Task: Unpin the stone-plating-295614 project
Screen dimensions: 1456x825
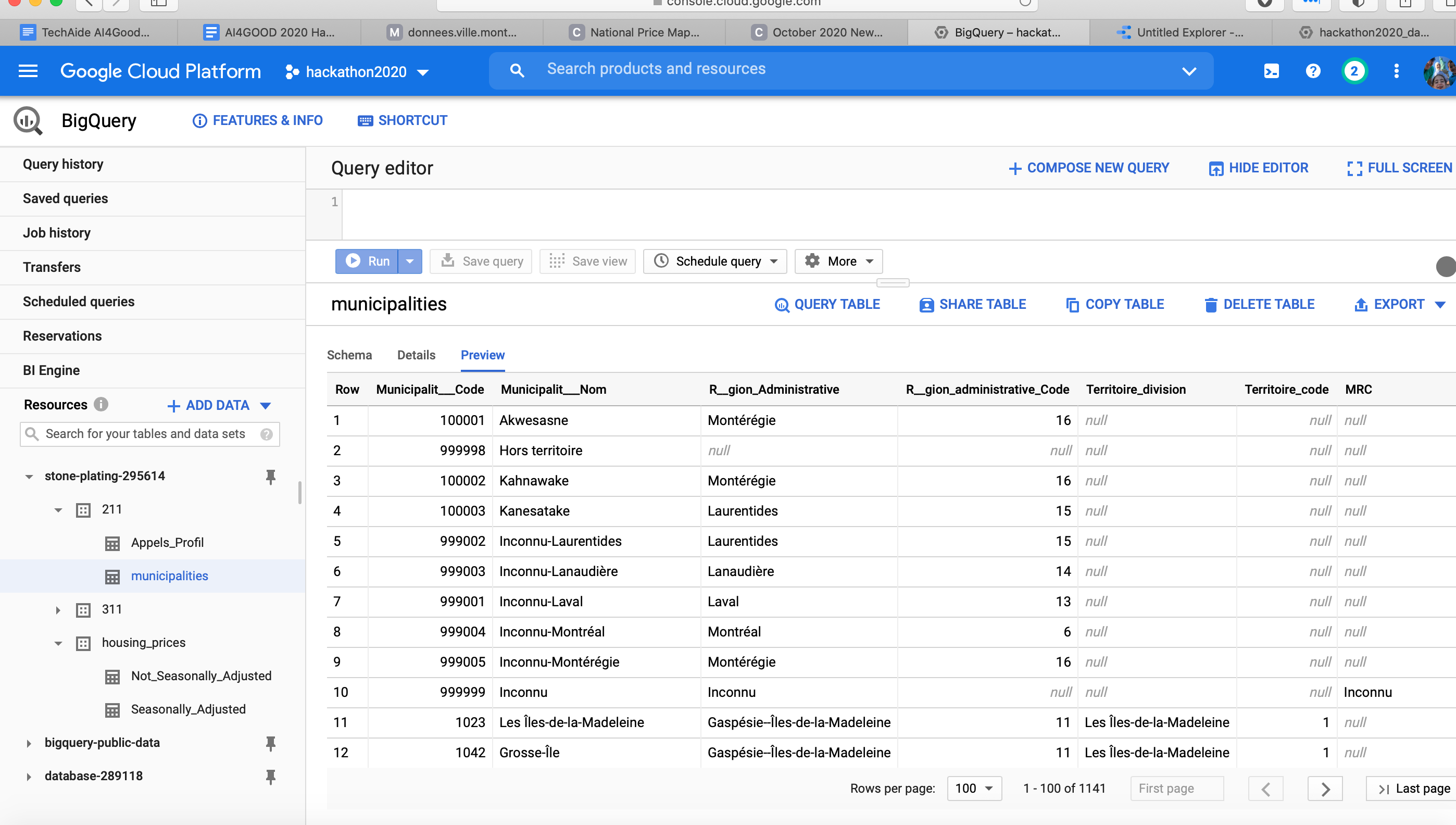Action: click(x=270, y=477)
